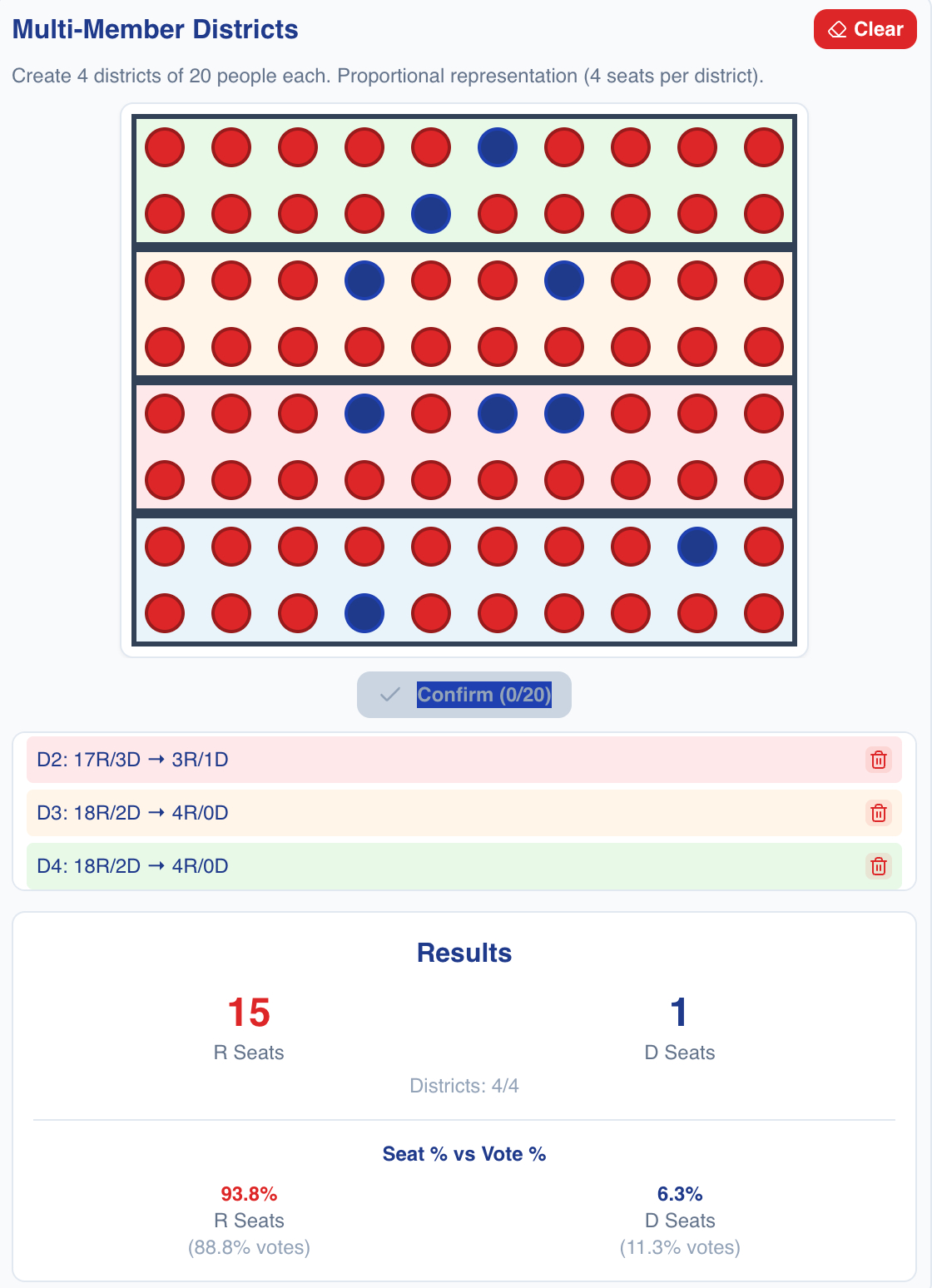932x1288 pixels.
Task: Select the last red voter in bottom row
Action: [764, 614]
